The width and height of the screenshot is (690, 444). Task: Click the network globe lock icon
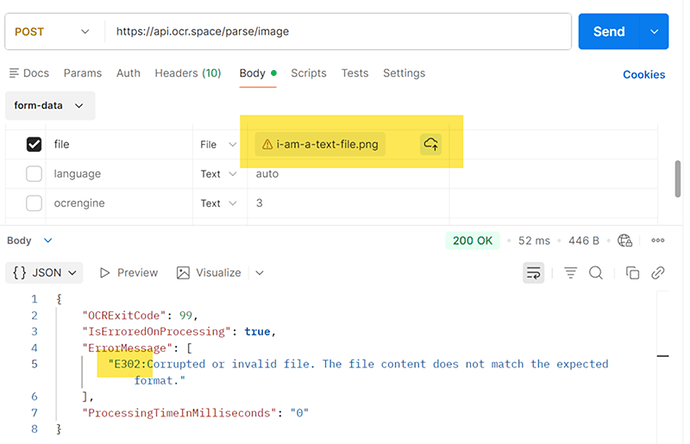(x=624, y=240)
